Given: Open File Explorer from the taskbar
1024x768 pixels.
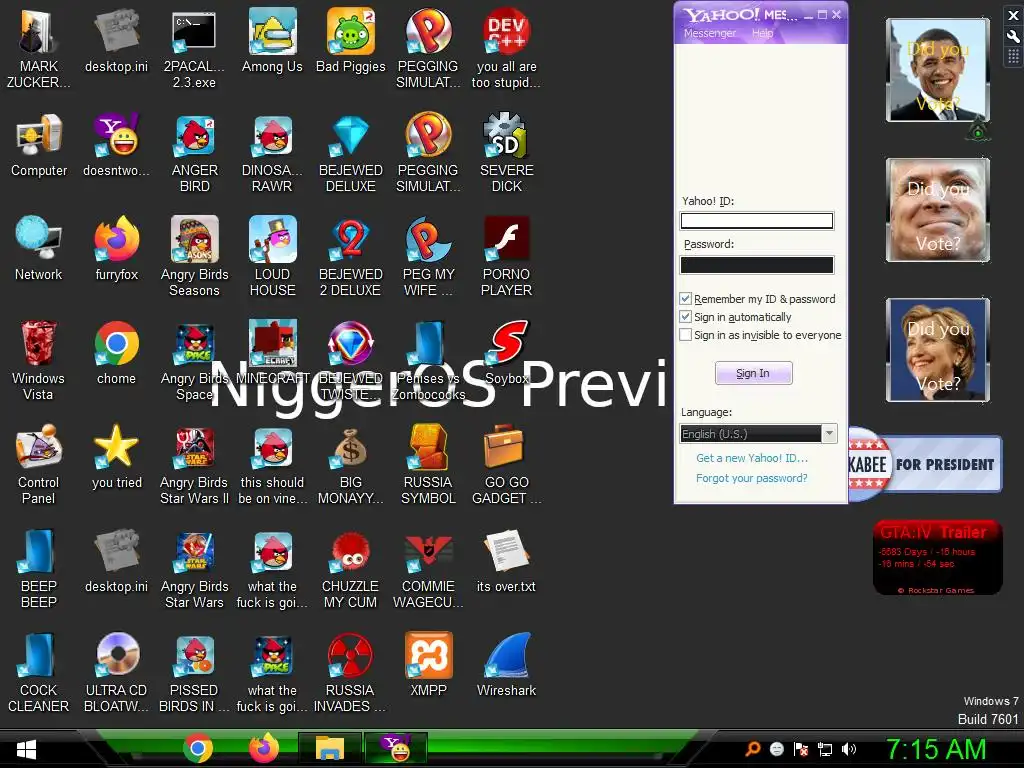Looking at the screenshot, I should [x=330, y=748].
